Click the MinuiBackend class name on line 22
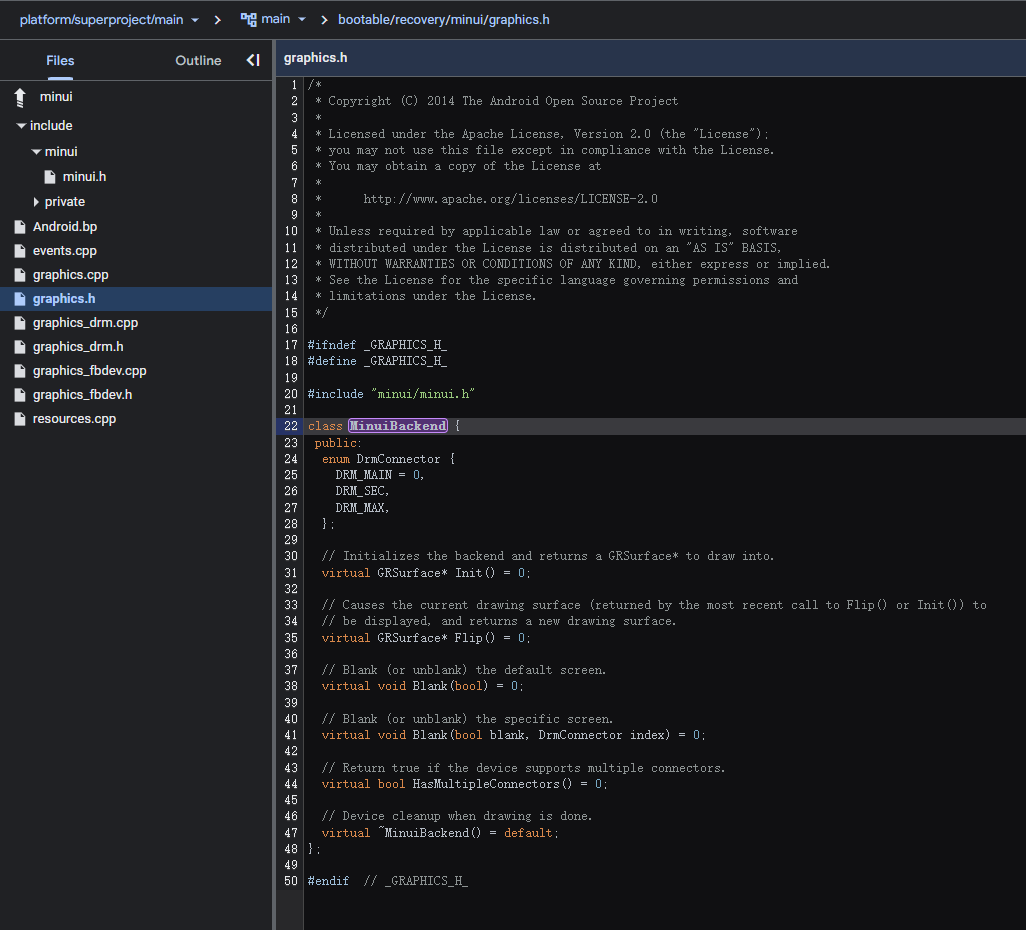 point(397,426)
